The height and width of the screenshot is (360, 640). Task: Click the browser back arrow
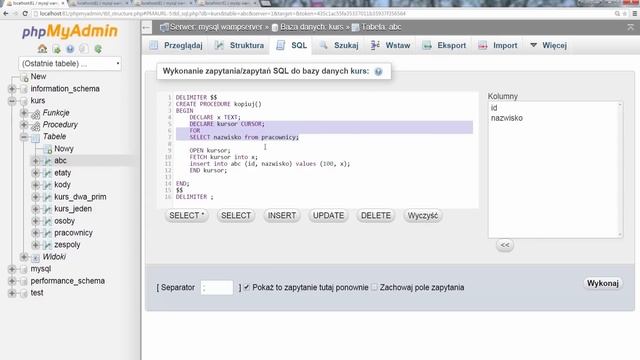pyautogui.click(x=6, y=13)
